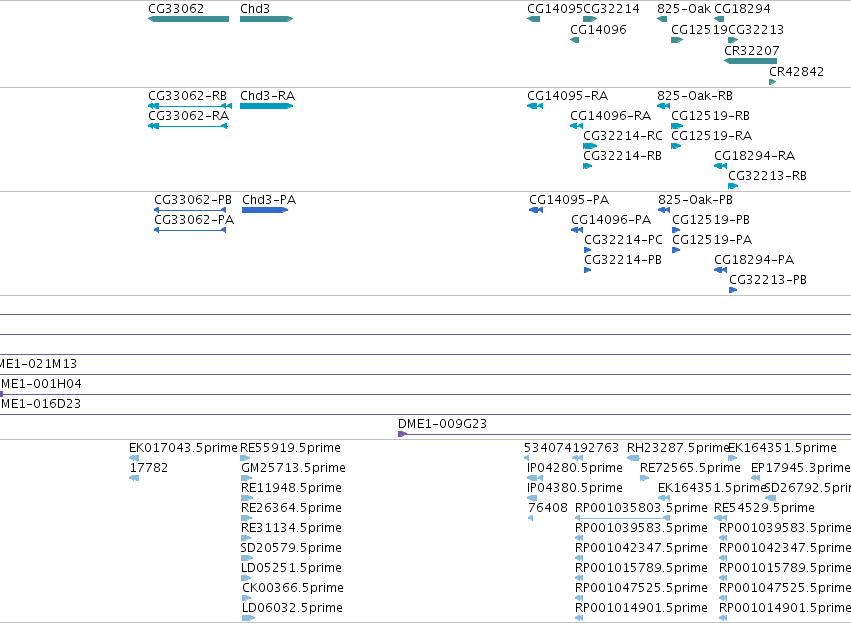Select the 192763 EST label
The width and height of the screenshot is (851, 623).
pyautogui.click(x=595, y=448)
